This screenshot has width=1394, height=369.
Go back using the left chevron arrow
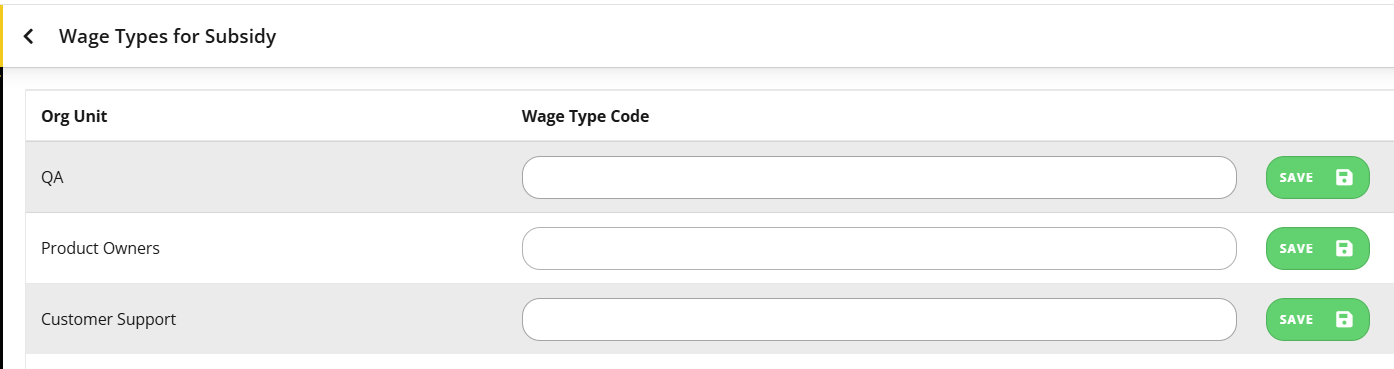pyautogui.click(x=28, y=37)
